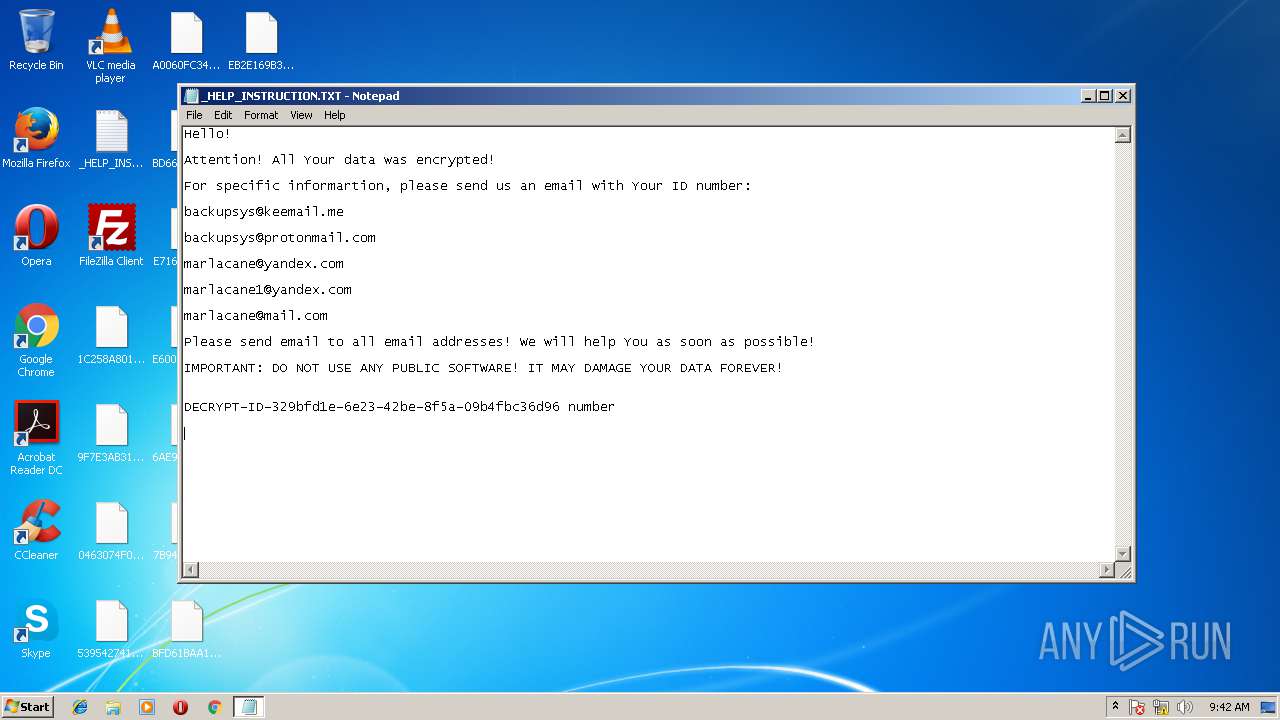Click the Start button
Screen dimensions: 1280x720
point(28,707)
